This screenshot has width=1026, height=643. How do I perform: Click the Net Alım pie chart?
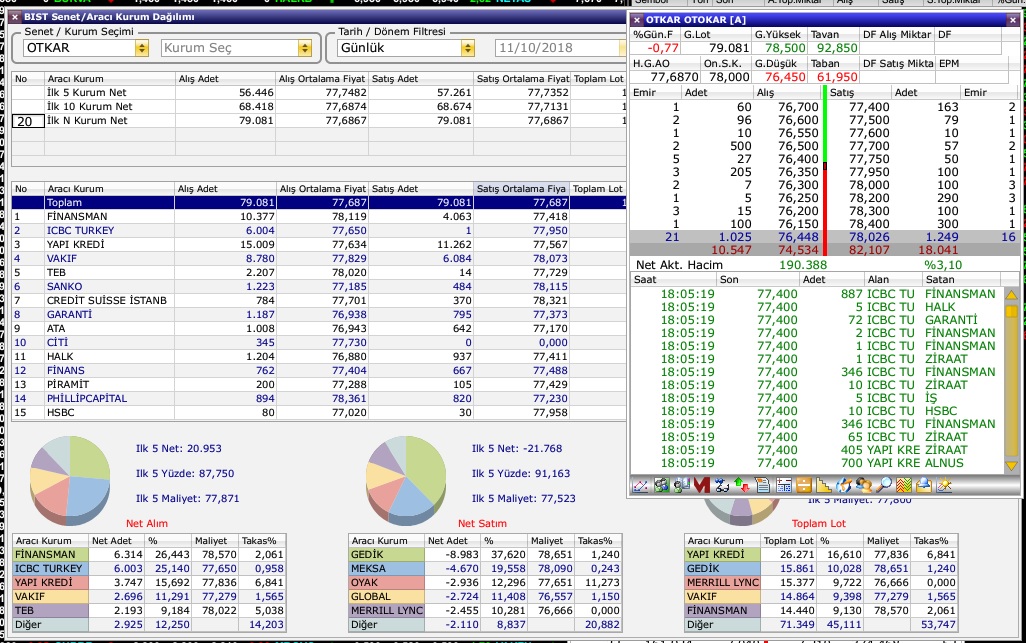click(70, 480)
